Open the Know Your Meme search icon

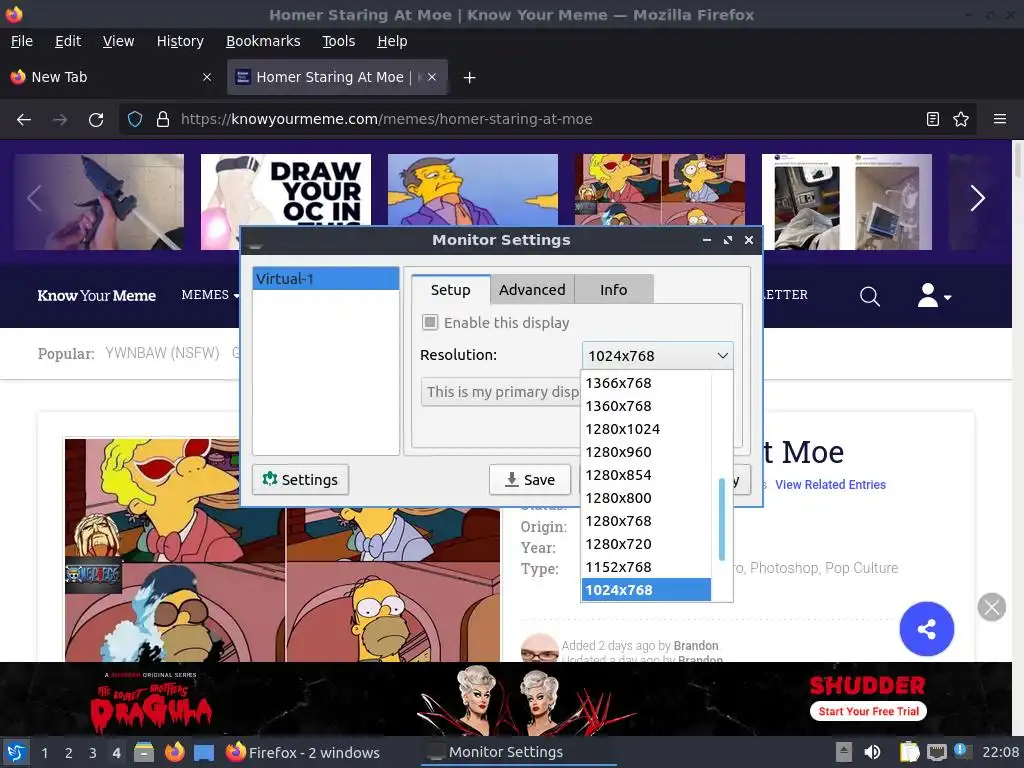(869, 296)
